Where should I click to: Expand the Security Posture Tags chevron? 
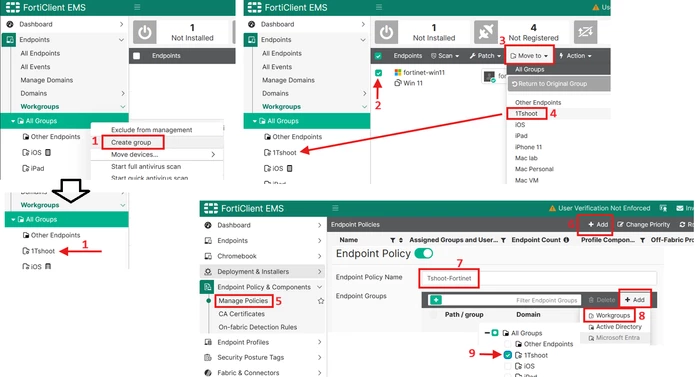tap(320, 357)
